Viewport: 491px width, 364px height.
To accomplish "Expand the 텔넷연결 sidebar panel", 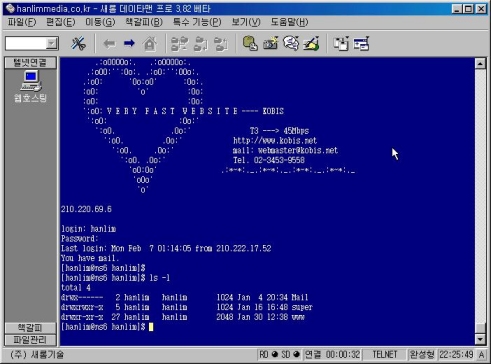I will point(30,63).
